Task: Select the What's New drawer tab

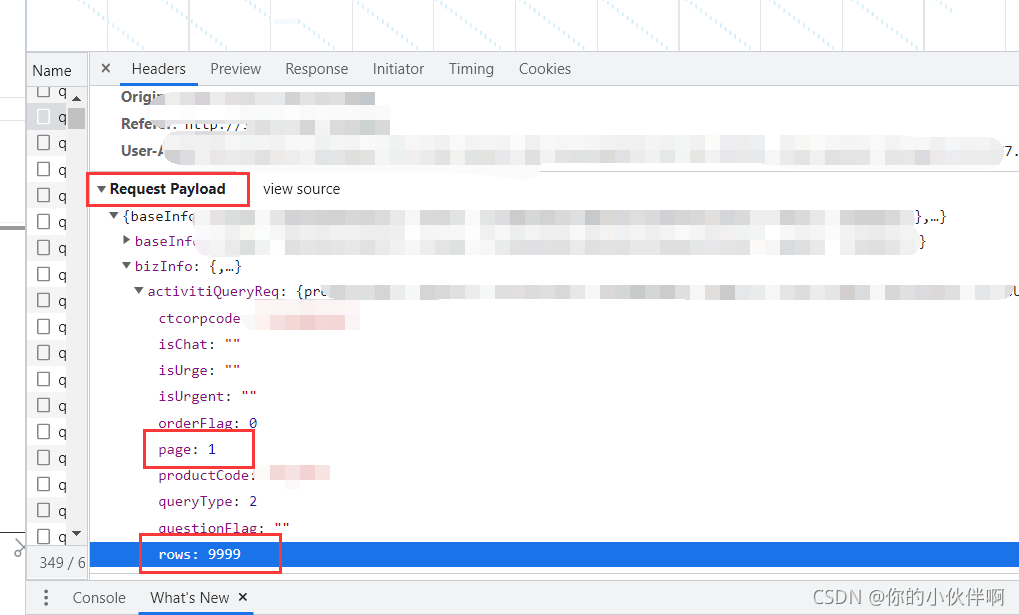Action: tap(189, 597)
